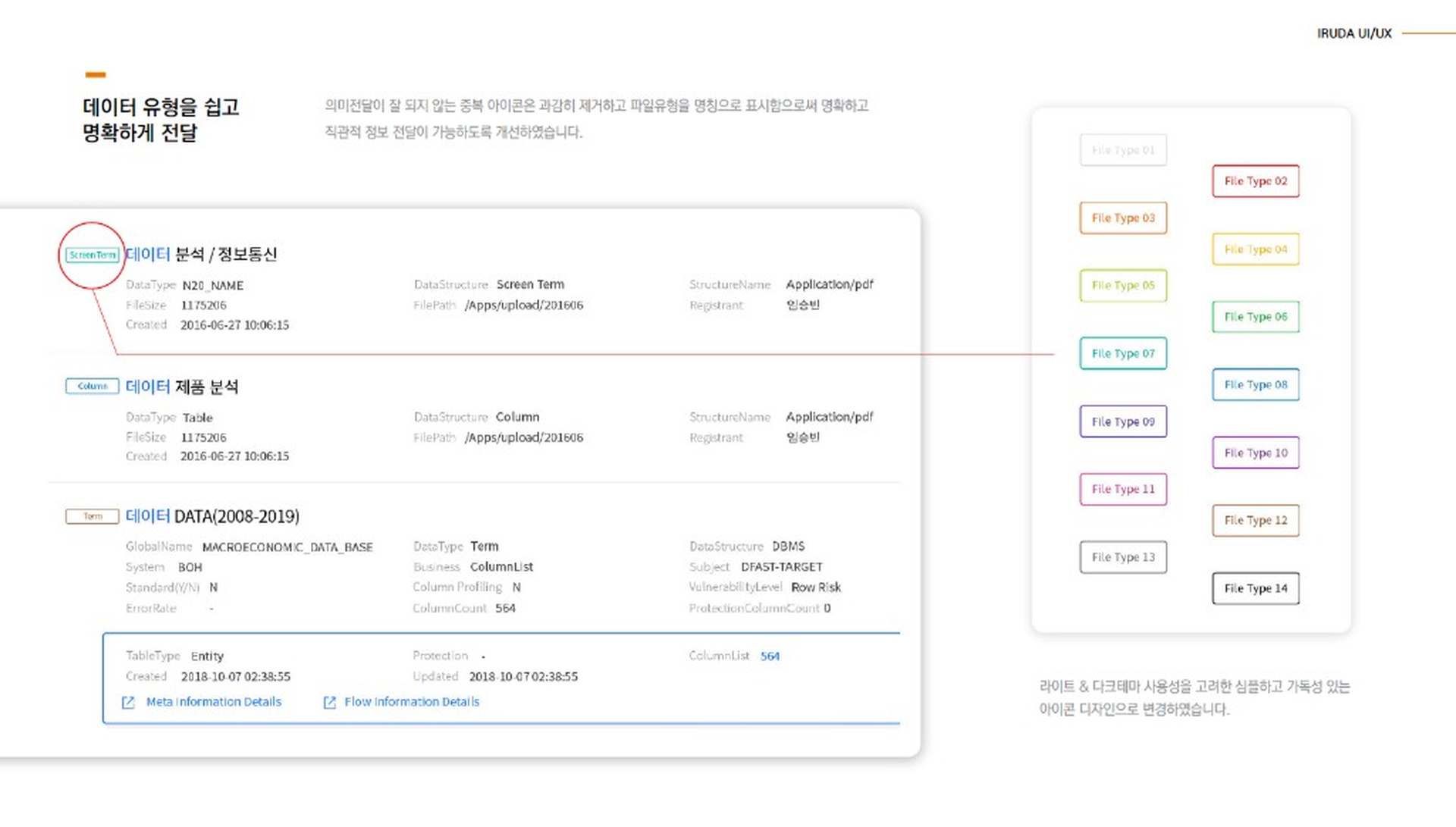This screenshot has width=1456, height=827.
Task: Click the Term type badge
Action: (x=93, y=517)
